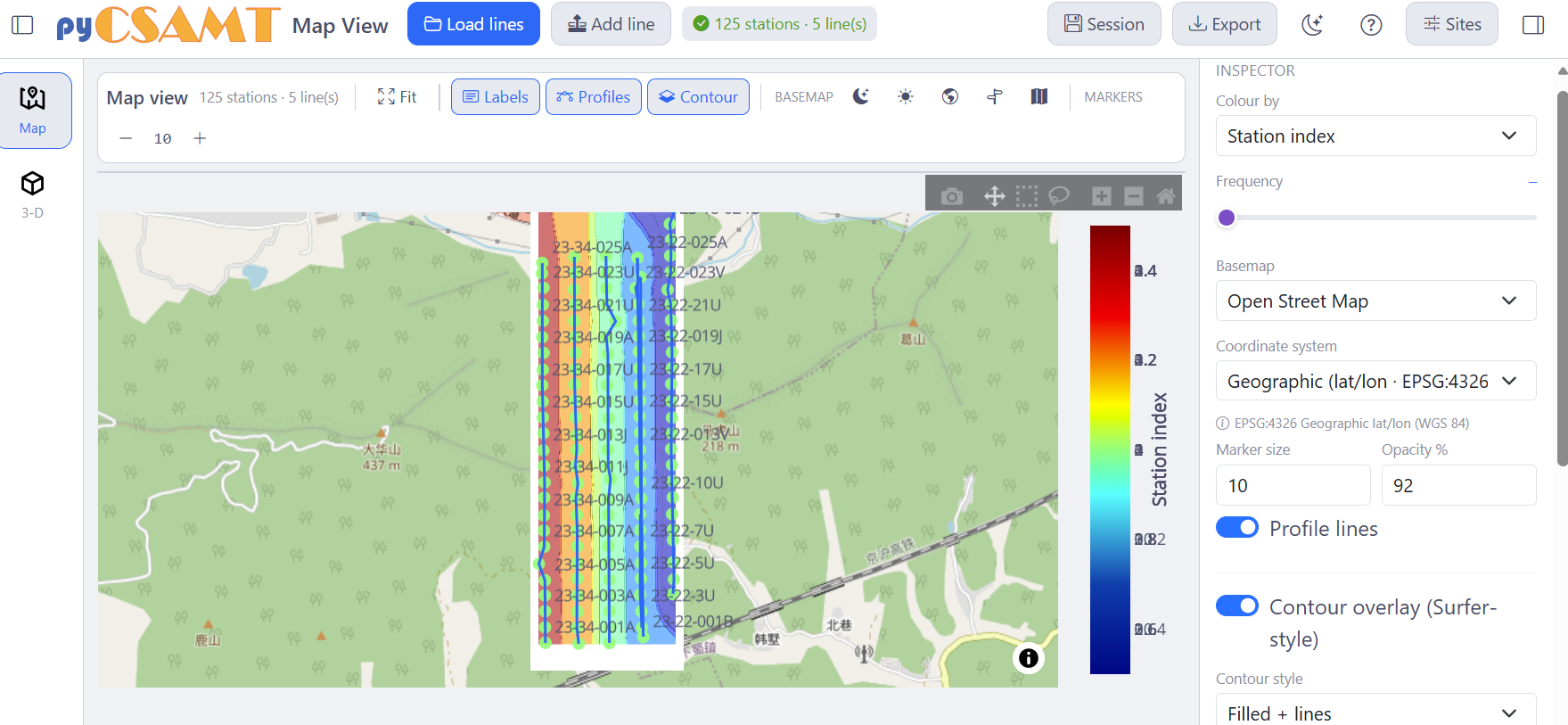Collapse Frequency section minus link

coord(1532,182)
